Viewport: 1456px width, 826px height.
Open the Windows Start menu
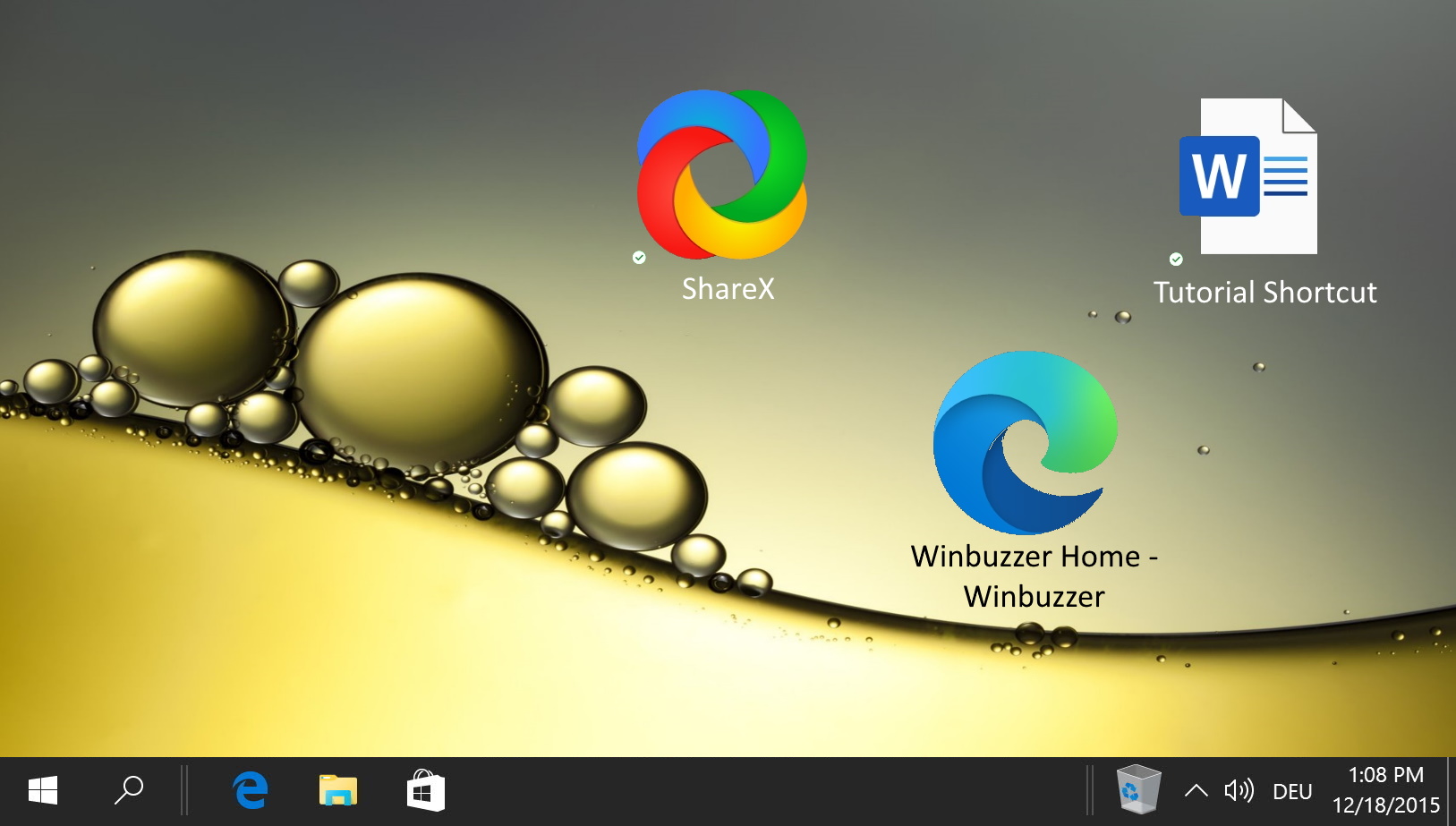tap(43, 791)
